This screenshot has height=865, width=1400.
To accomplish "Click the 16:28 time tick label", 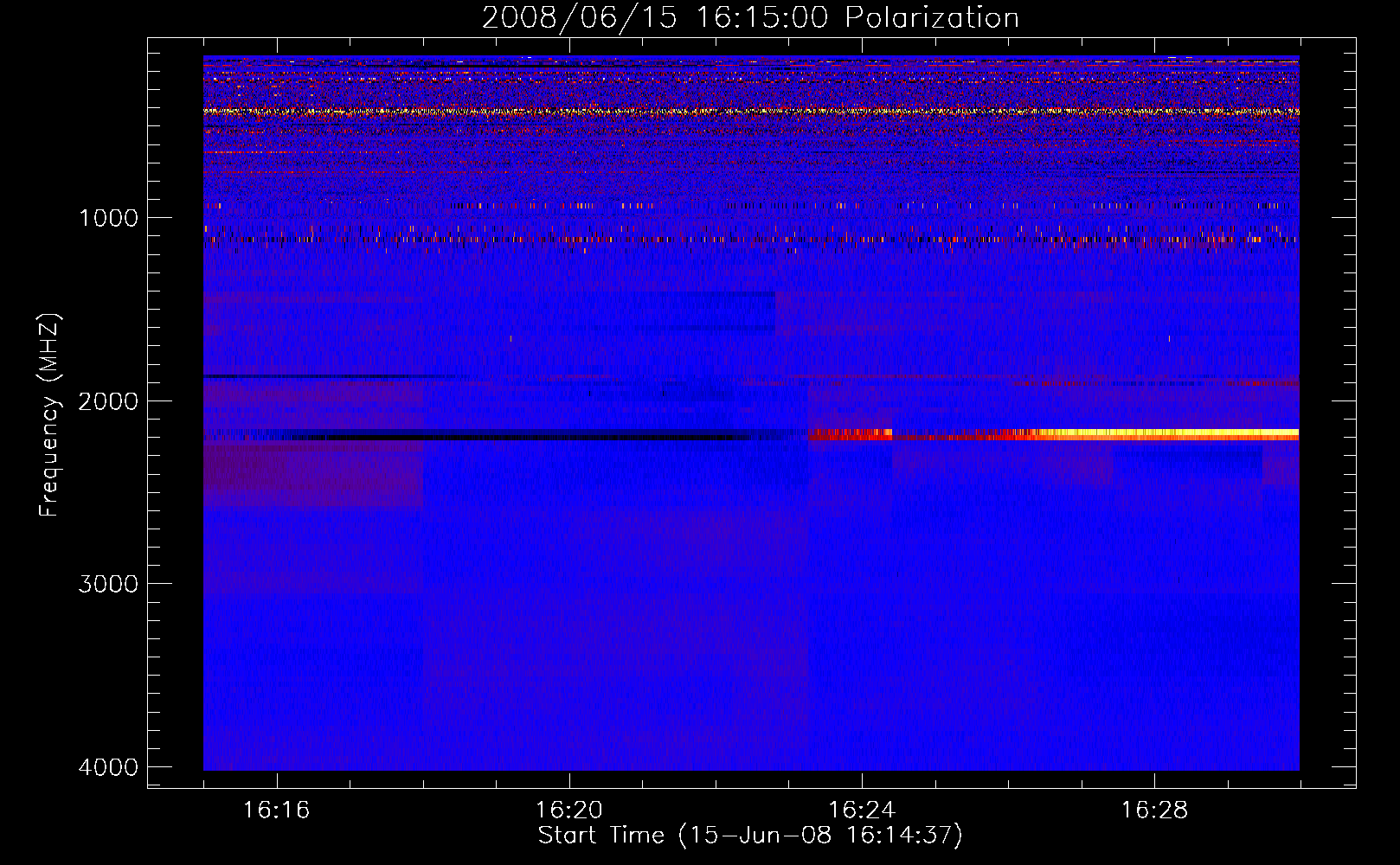I will [1154, 811].
